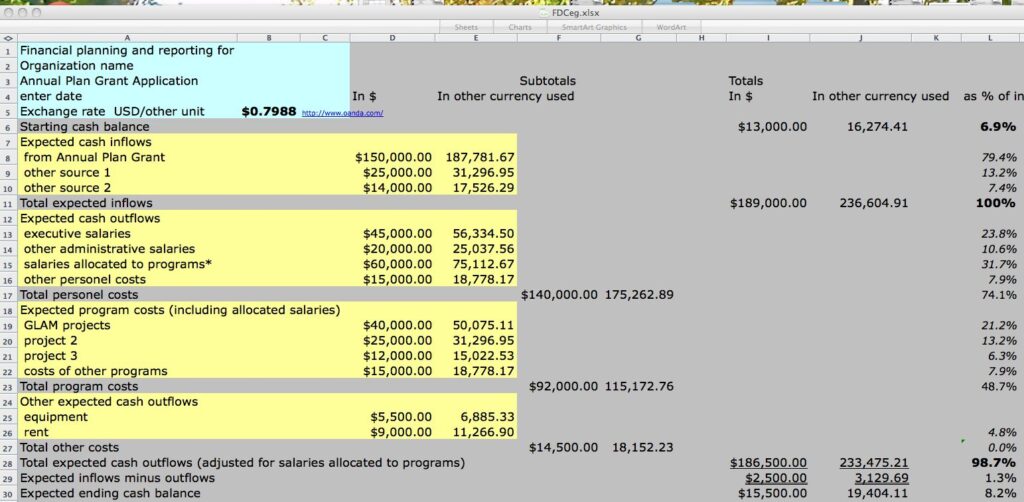Click the exchange rate value $0.7988

pos(268,112)
